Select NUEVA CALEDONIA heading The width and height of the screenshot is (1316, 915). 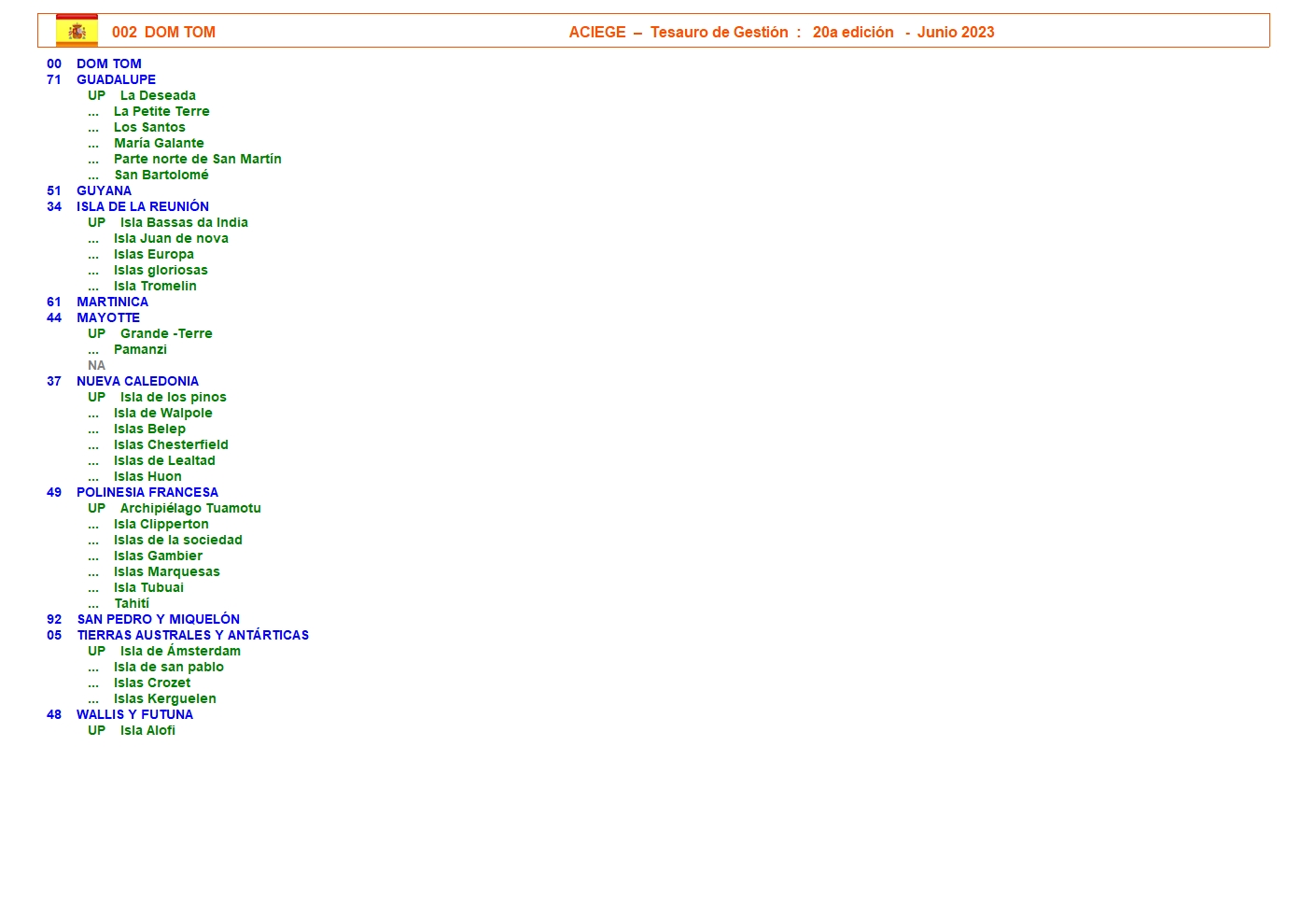coord(137,381)
